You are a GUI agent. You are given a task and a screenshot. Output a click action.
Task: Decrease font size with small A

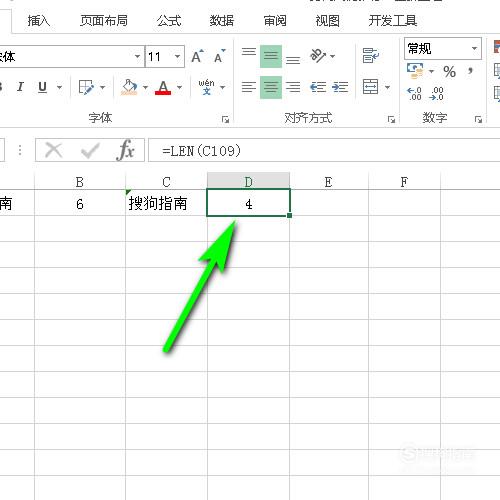coord(219,56)
